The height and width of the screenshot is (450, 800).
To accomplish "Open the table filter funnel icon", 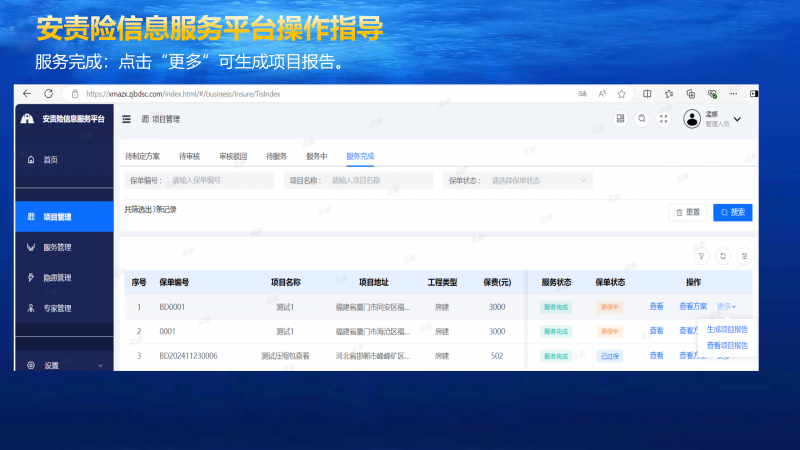I will pos(702,256).
